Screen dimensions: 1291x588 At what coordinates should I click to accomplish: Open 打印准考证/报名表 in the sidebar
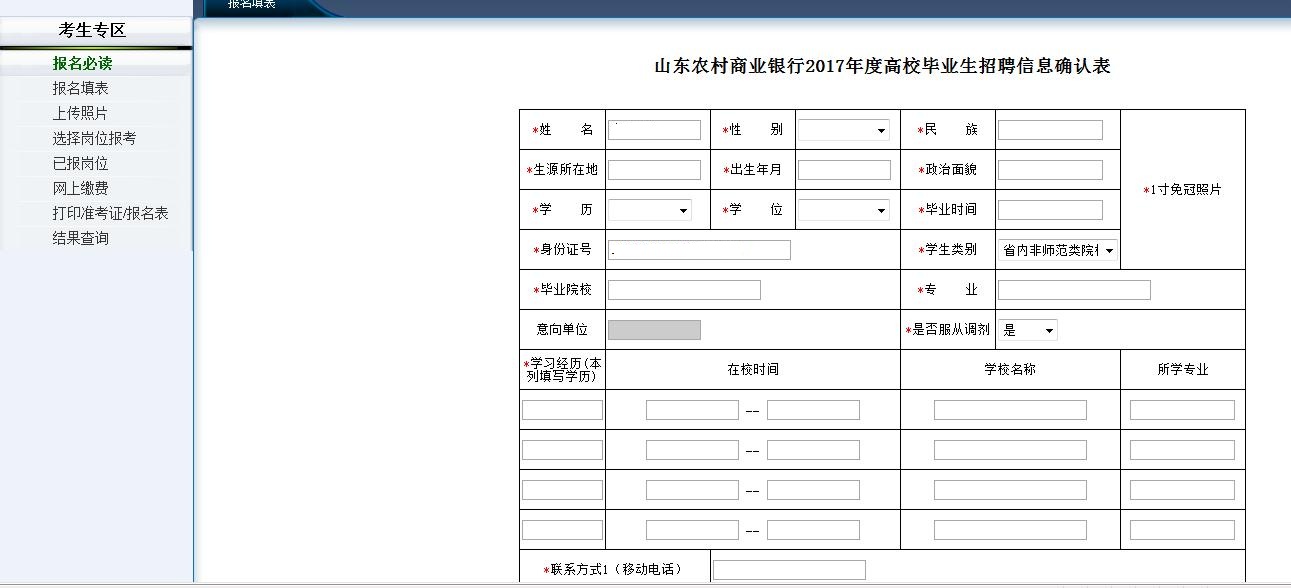click(x=110, y=213)
